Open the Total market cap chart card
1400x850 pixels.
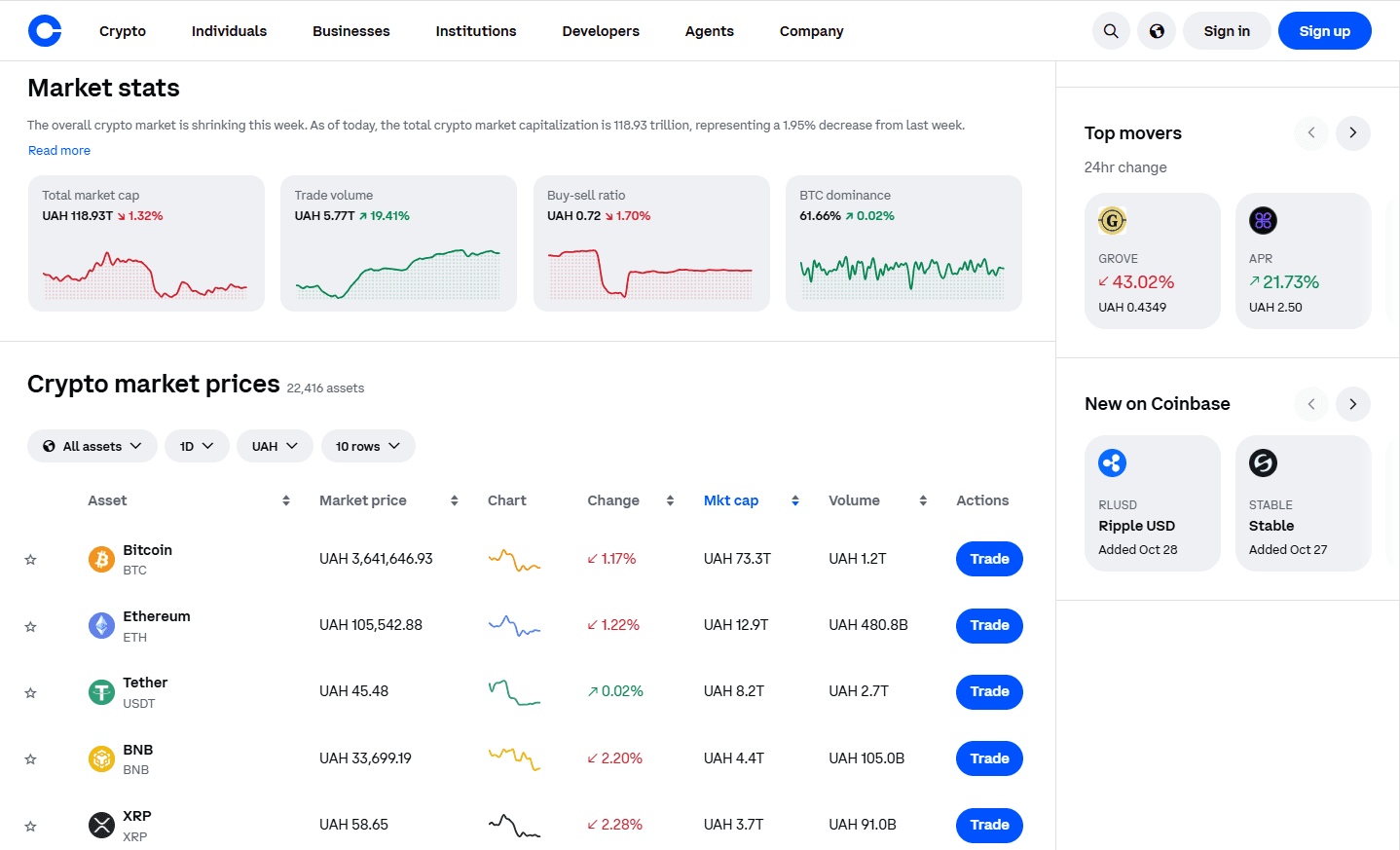(x=146, y=243)
